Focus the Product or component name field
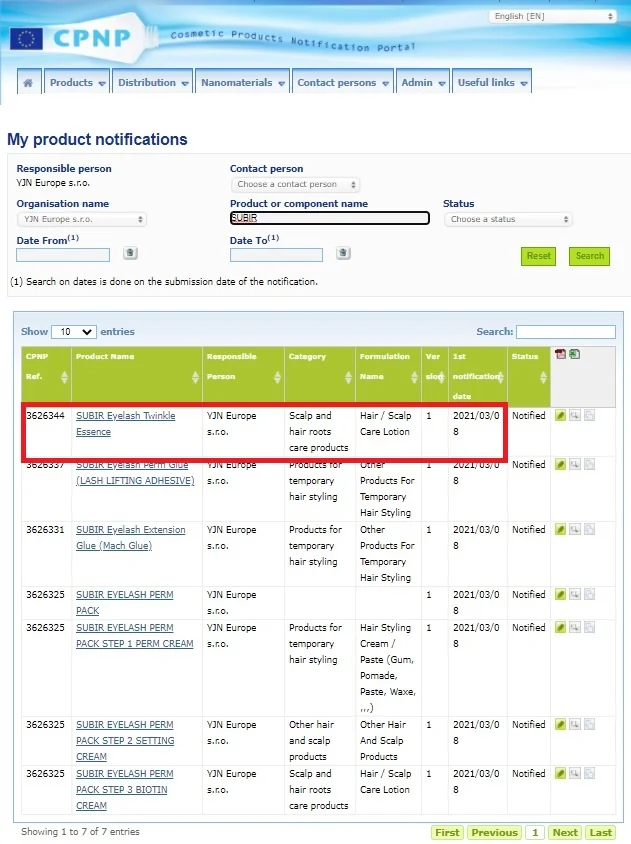631x844 pixels. point(329,218)
